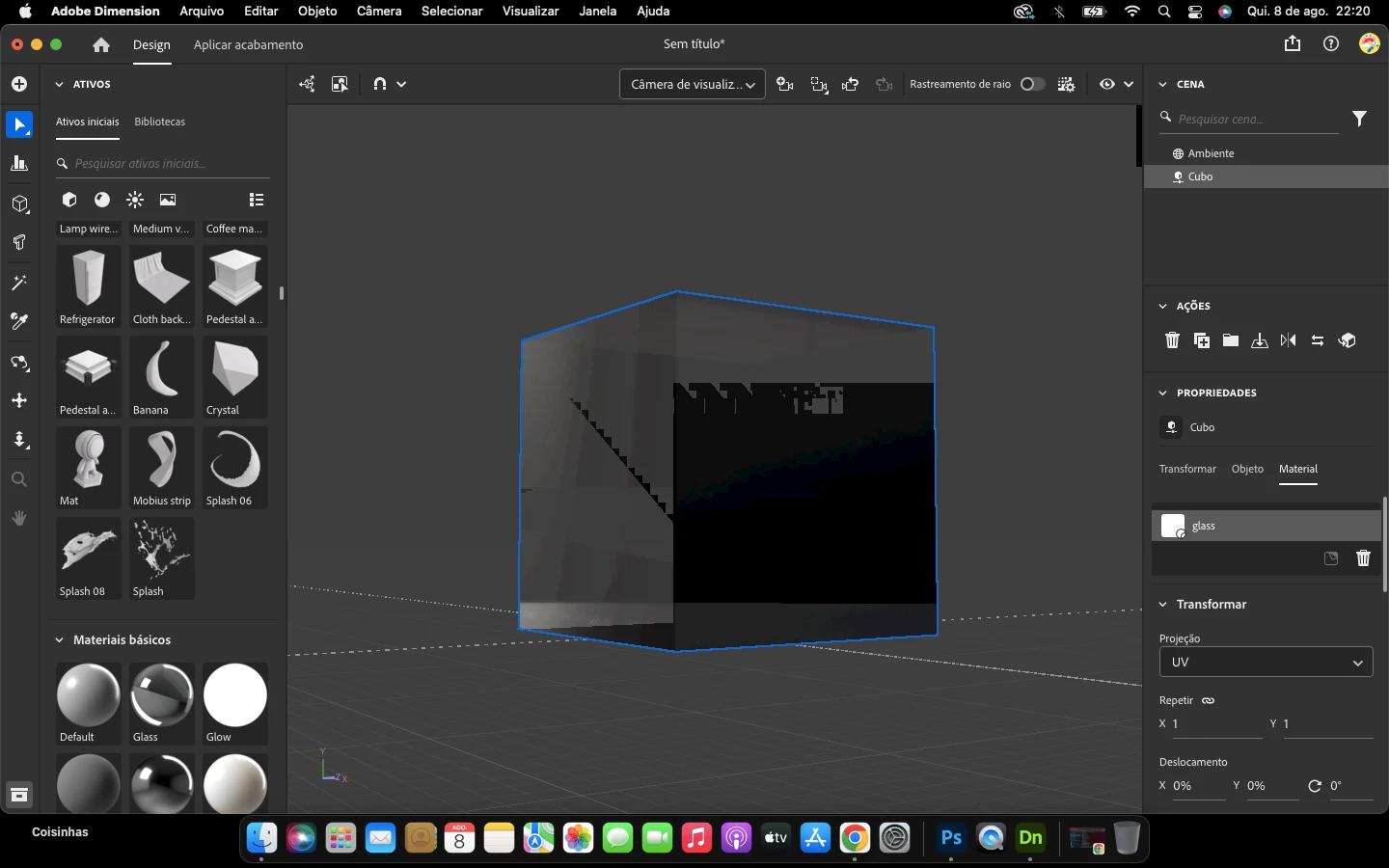
Task: Switch to the Objeto properties tab
Action: coord(1247,469)
